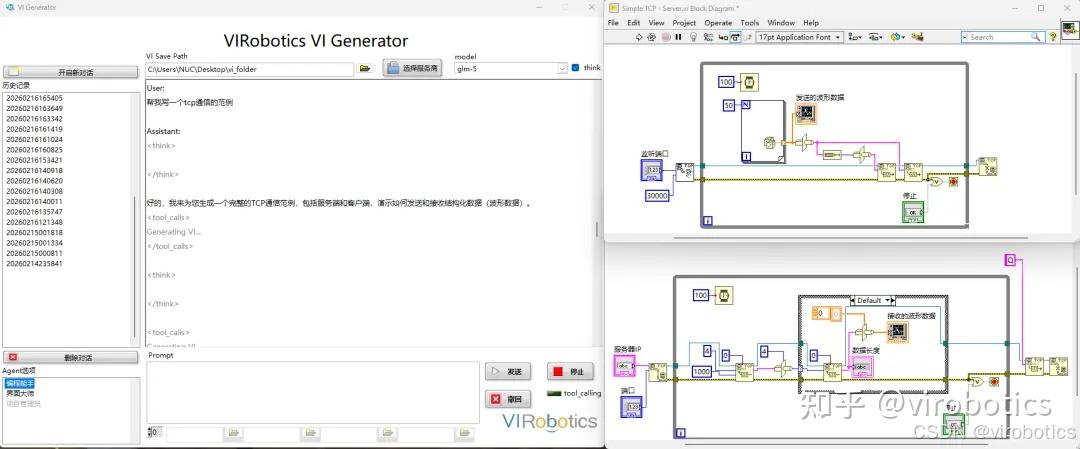This screenshot has width=1080, height=449.
Task: Click the Abort Execution toolbar button
Action: pyautogui.click(x=666, y=37)
